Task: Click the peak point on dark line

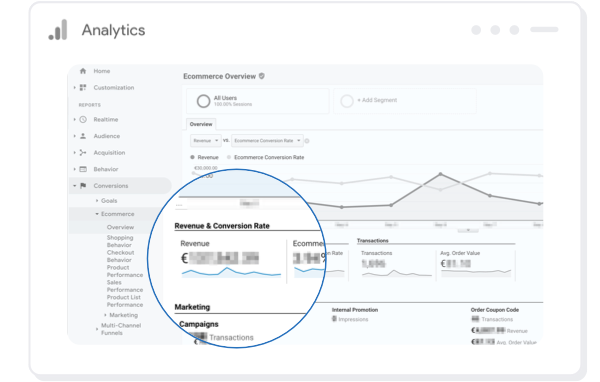Action: click(x=440, y=174)
